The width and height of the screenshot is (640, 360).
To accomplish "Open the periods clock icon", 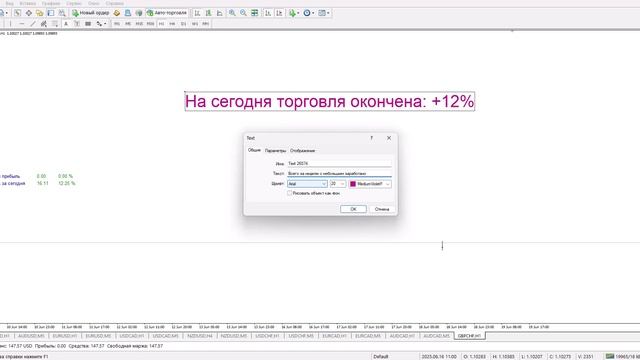I will pos(307,13).
